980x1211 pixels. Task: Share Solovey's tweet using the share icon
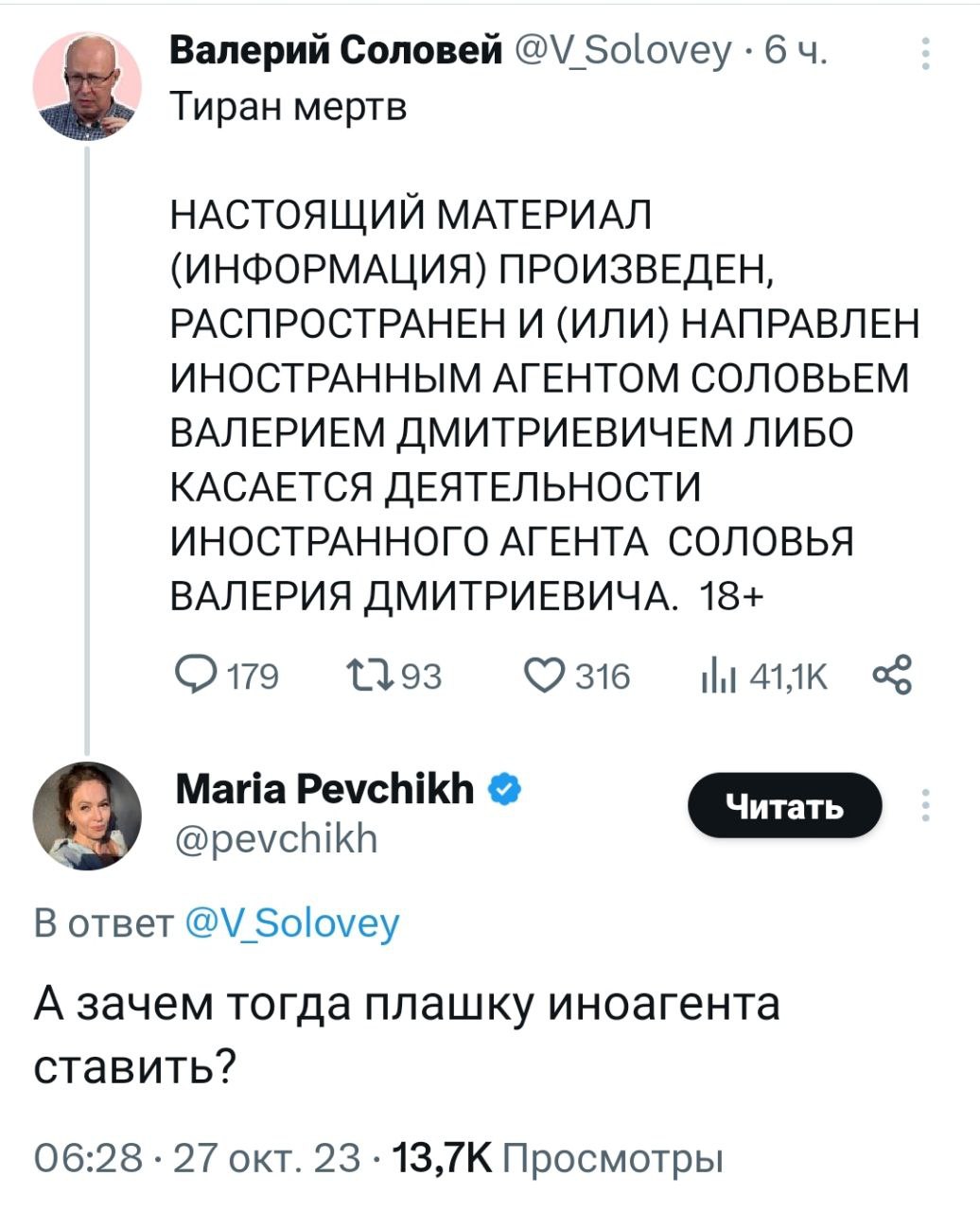tap(892, 676)
